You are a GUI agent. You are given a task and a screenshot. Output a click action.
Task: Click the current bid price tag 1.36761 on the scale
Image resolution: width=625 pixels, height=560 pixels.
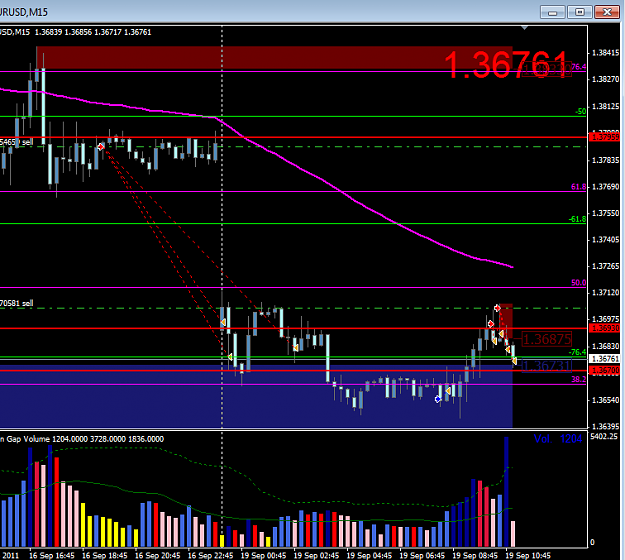[x=605, y=359]
